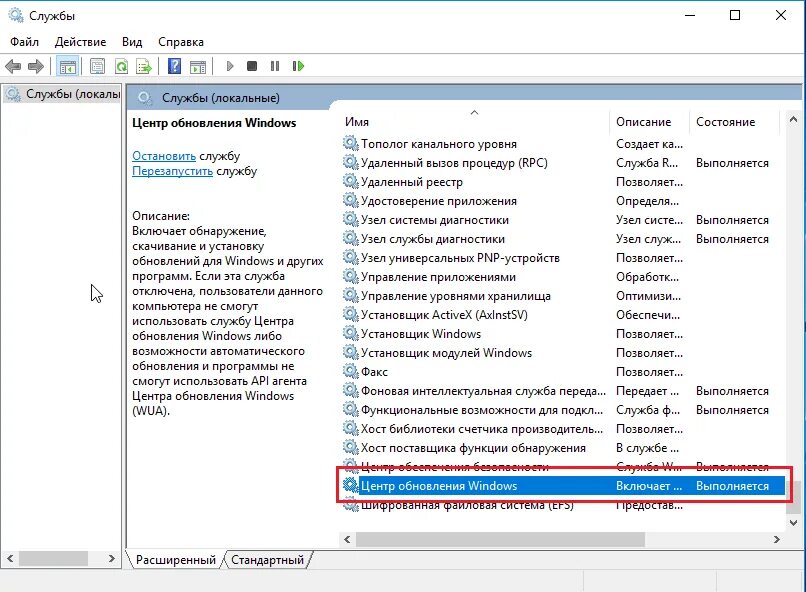Click the Службы title bar app icon
This screenshot has width=806, height=592.
point(16,15)
